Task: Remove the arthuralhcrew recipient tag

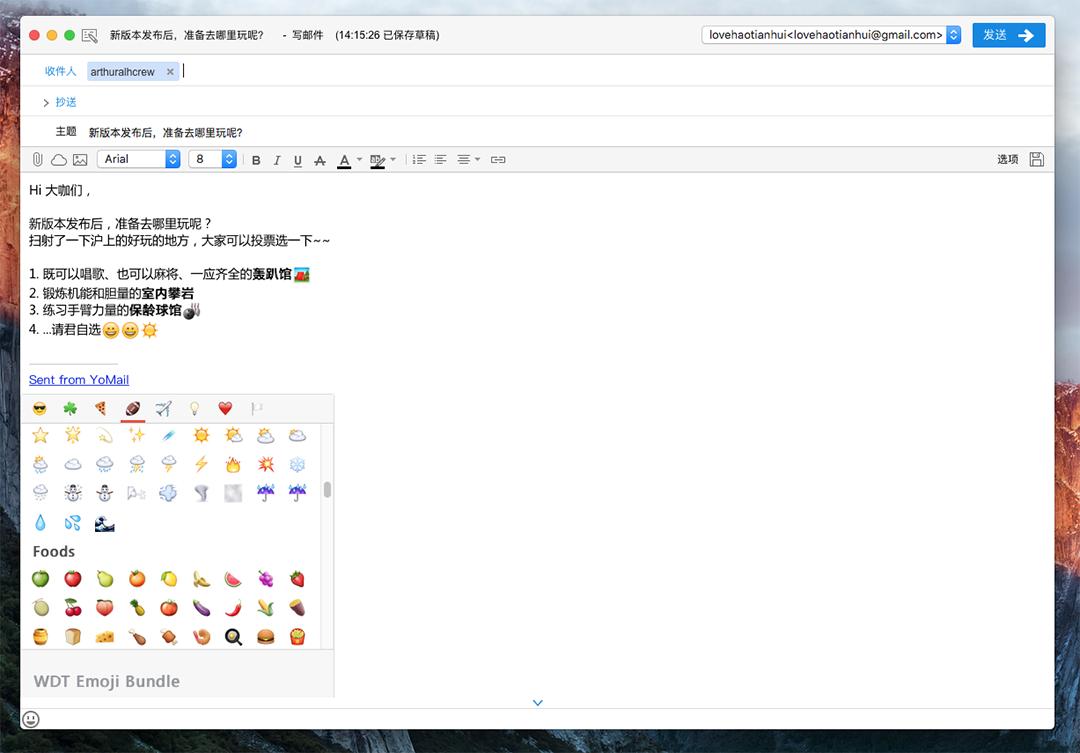Action: coord(170,72)
